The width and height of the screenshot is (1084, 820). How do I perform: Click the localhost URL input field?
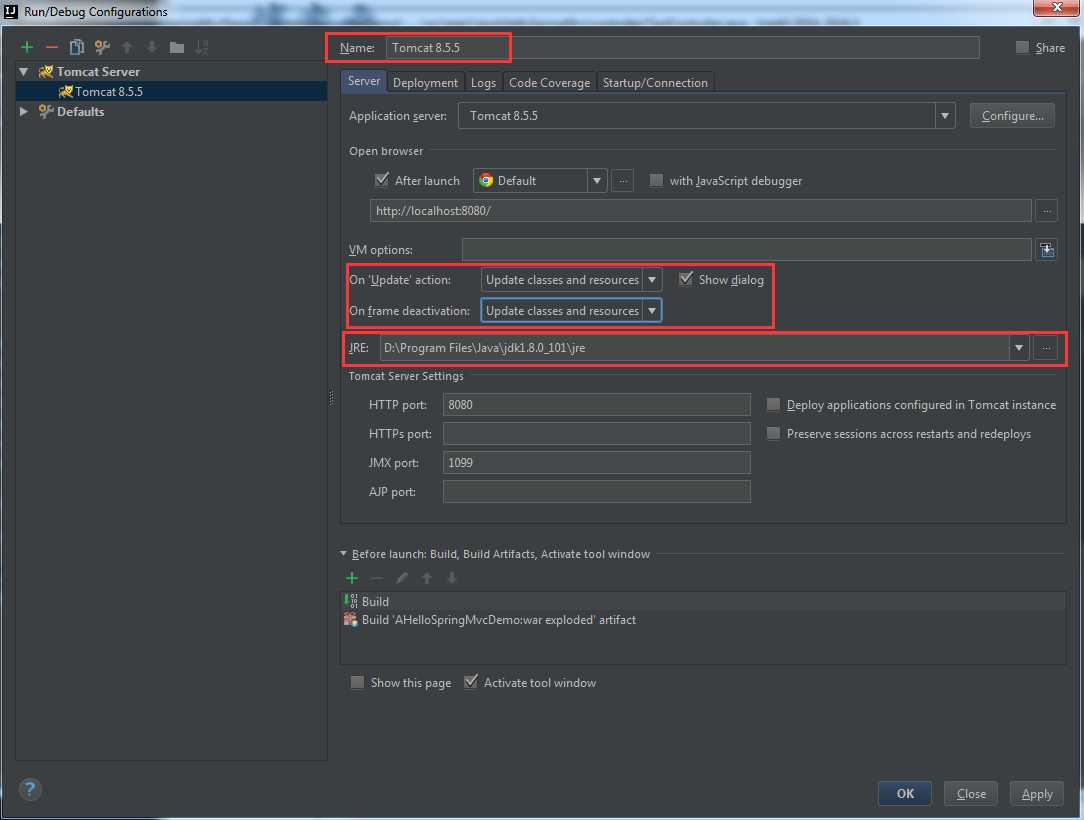[x=700, y=210]
